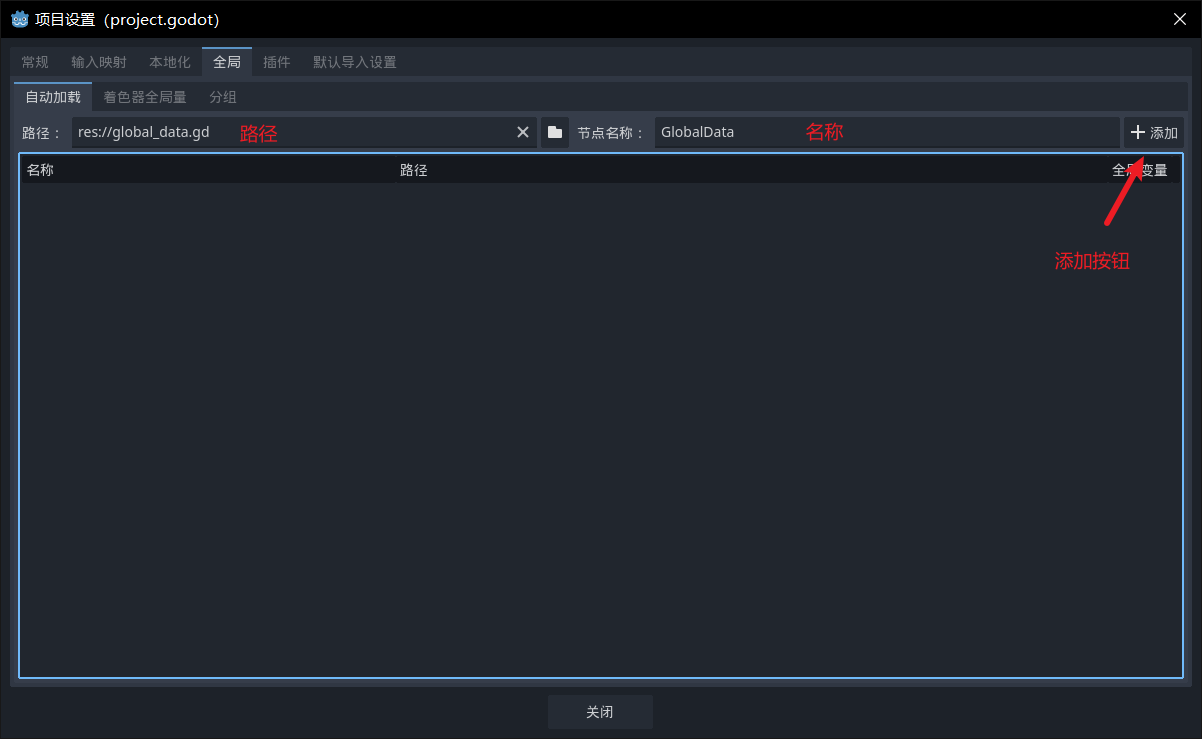Switch to the 常规 tab

point(35,62)
